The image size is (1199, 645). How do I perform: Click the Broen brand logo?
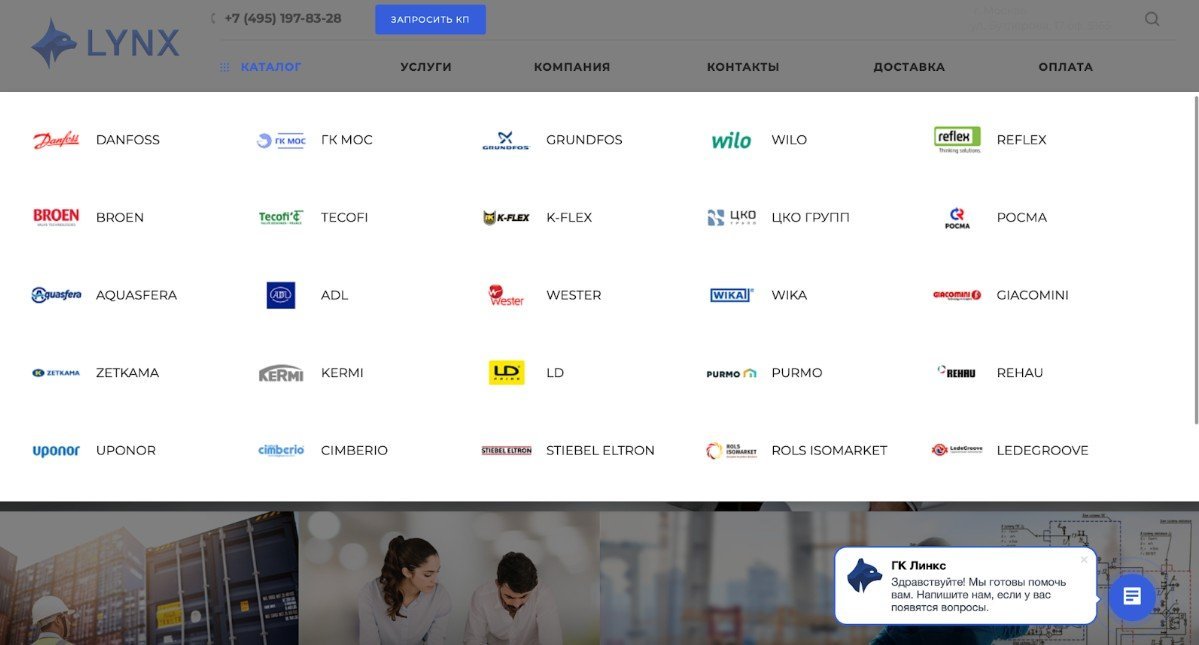pyautogui.click(x=56, y=217)
